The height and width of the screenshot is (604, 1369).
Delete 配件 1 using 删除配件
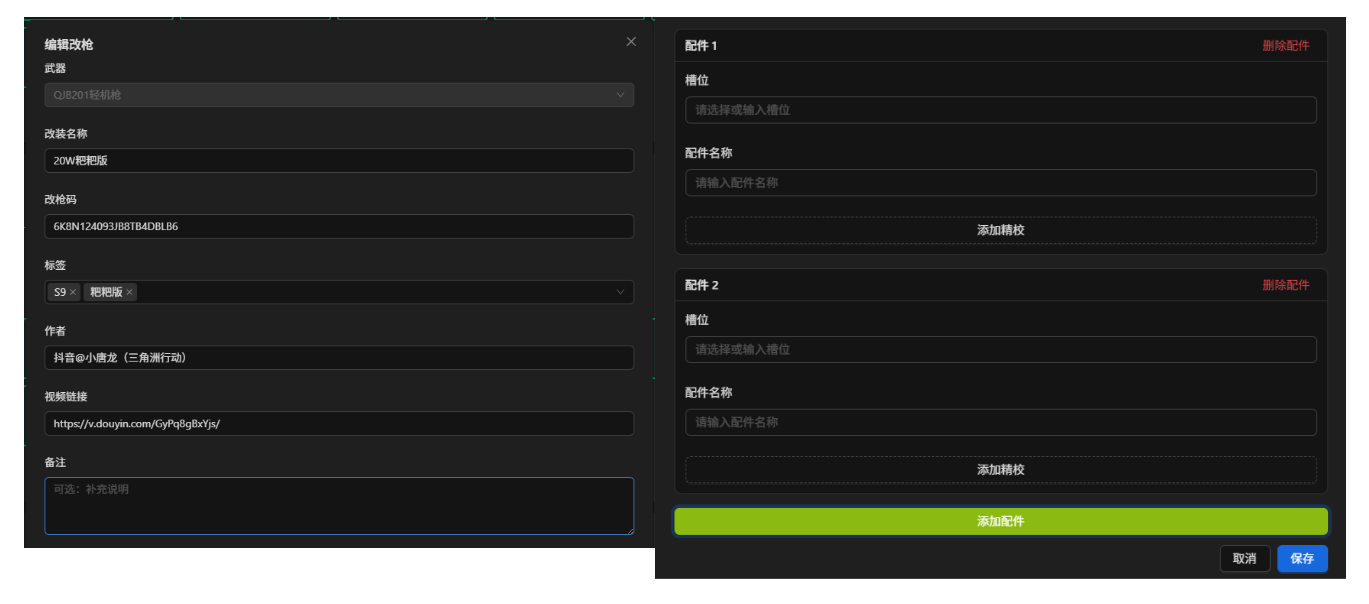point(1285,46)
